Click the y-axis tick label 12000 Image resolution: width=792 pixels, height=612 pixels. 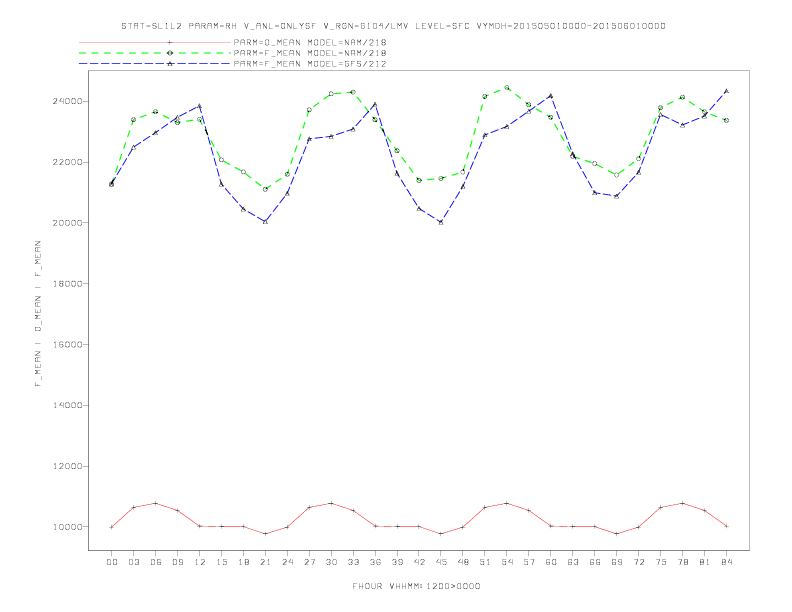coord(67,466)
